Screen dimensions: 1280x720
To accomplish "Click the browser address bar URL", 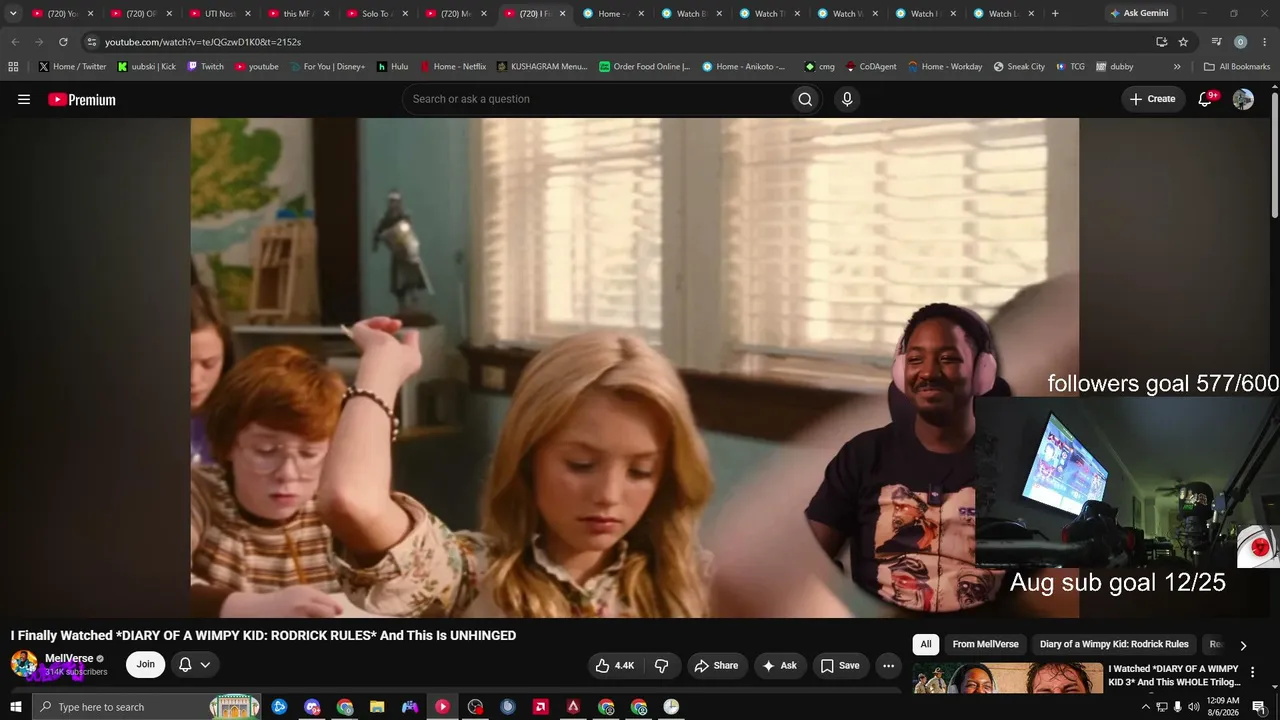I will pyautogui.click(x=203, y=42).
